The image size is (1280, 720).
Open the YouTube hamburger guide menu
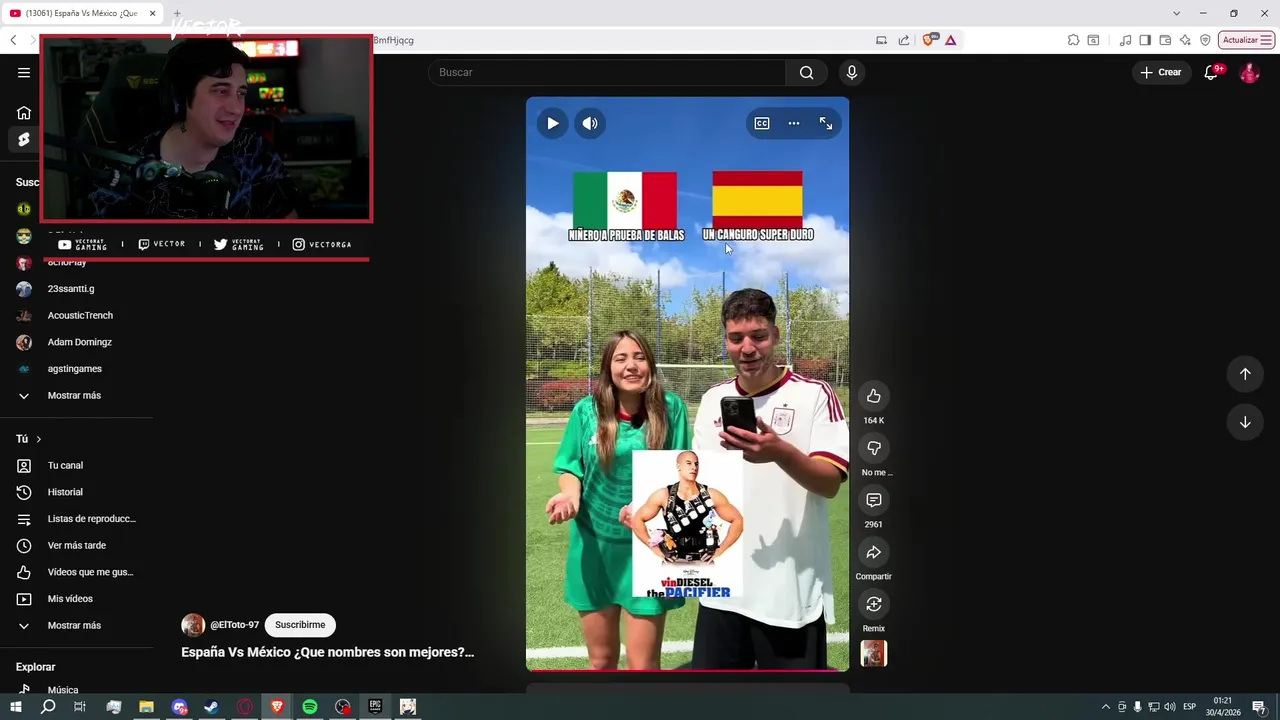coord(24,72)
